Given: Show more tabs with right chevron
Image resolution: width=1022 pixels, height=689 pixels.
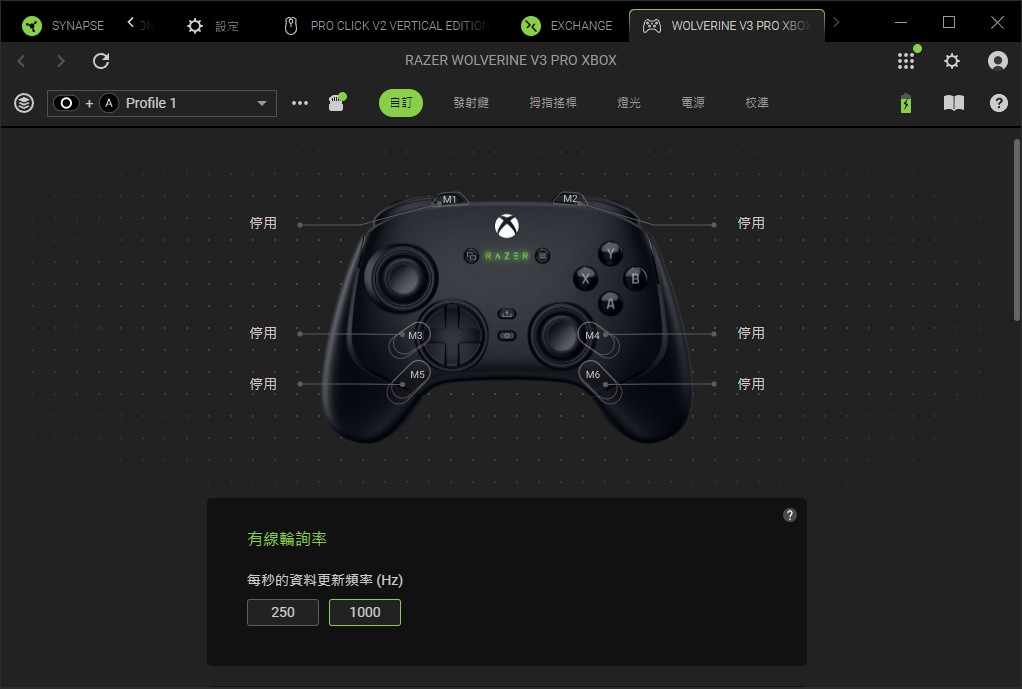Looking at the screenshot, I should (x=836, y=23).
